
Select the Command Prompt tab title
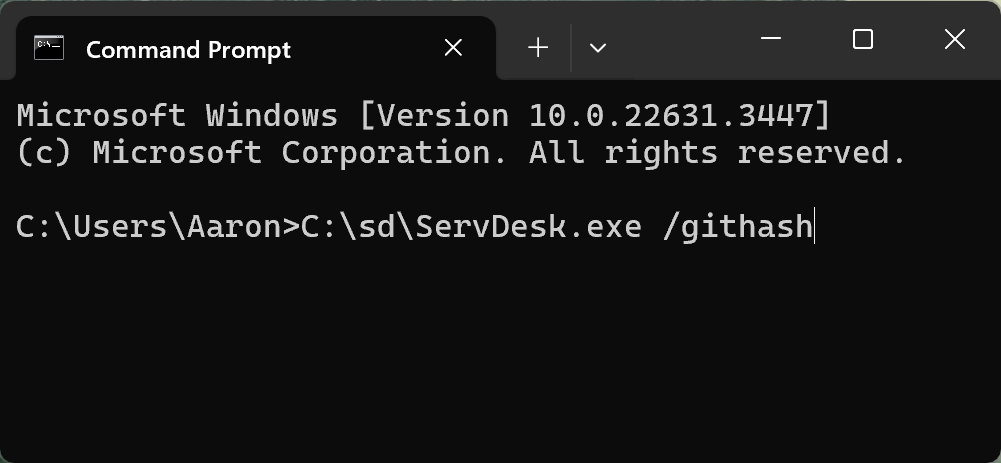click(x=188, y=49)
